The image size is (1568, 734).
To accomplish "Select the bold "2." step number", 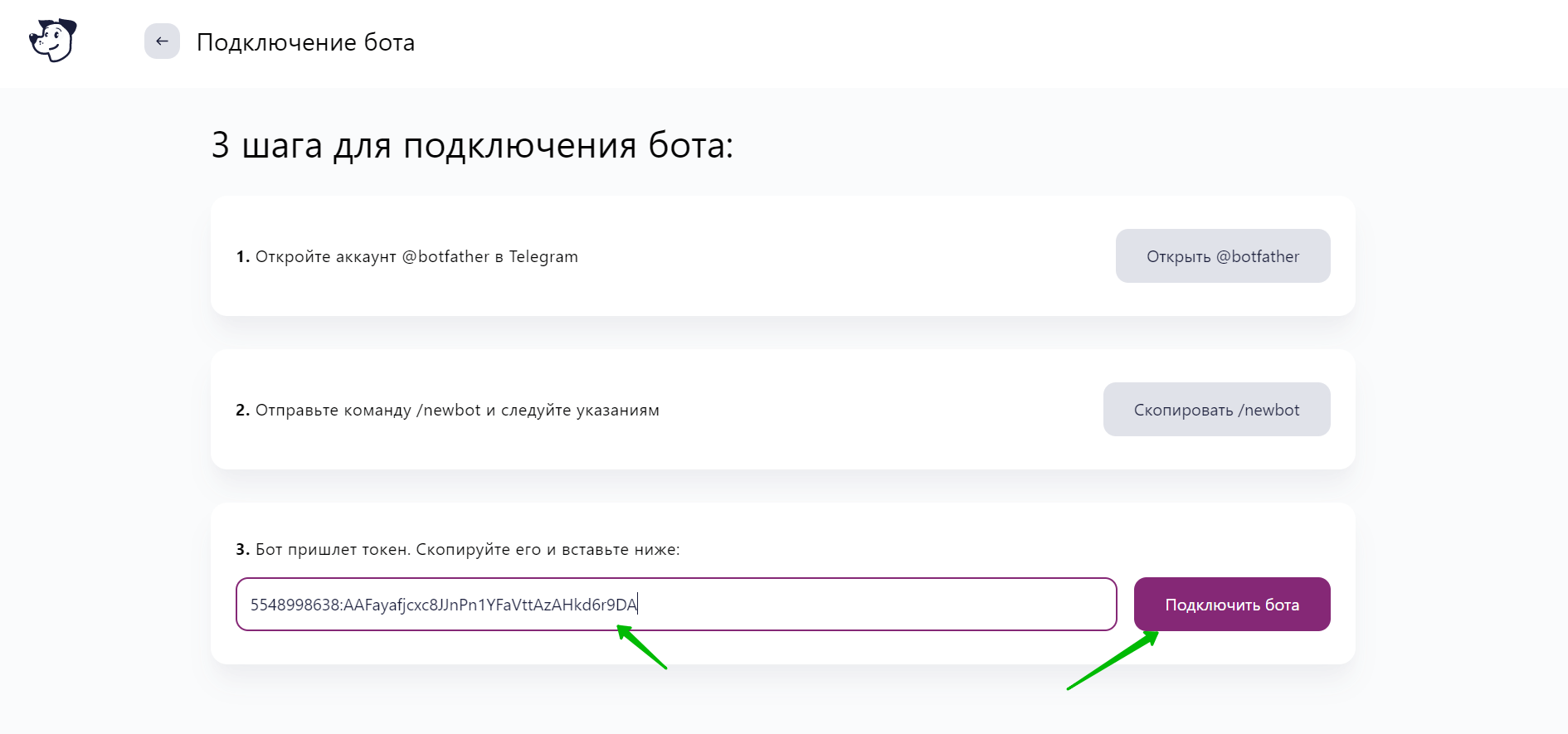I will (242, 411).
